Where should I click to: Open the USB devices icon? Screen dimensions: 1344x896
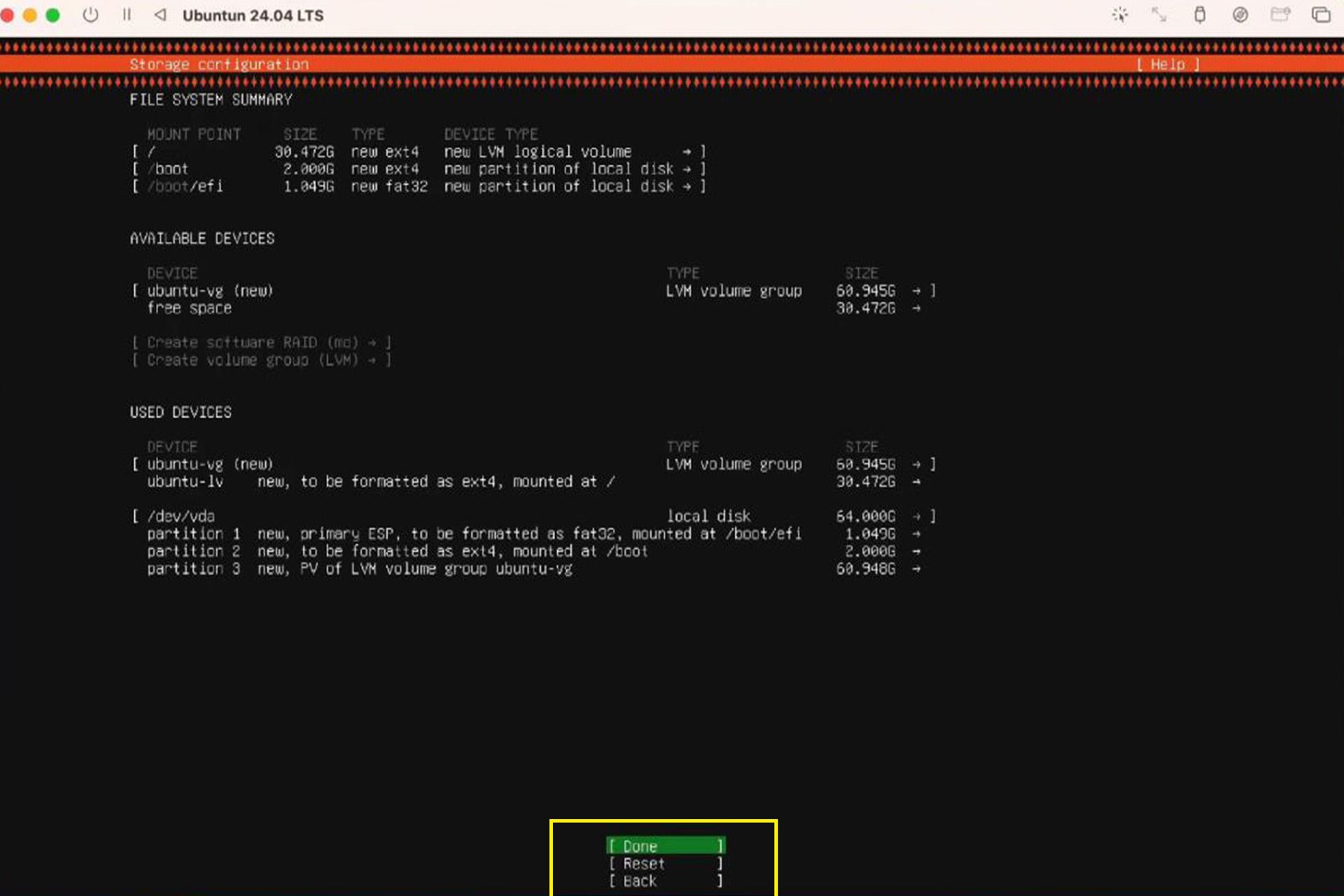pos(1200,15)
